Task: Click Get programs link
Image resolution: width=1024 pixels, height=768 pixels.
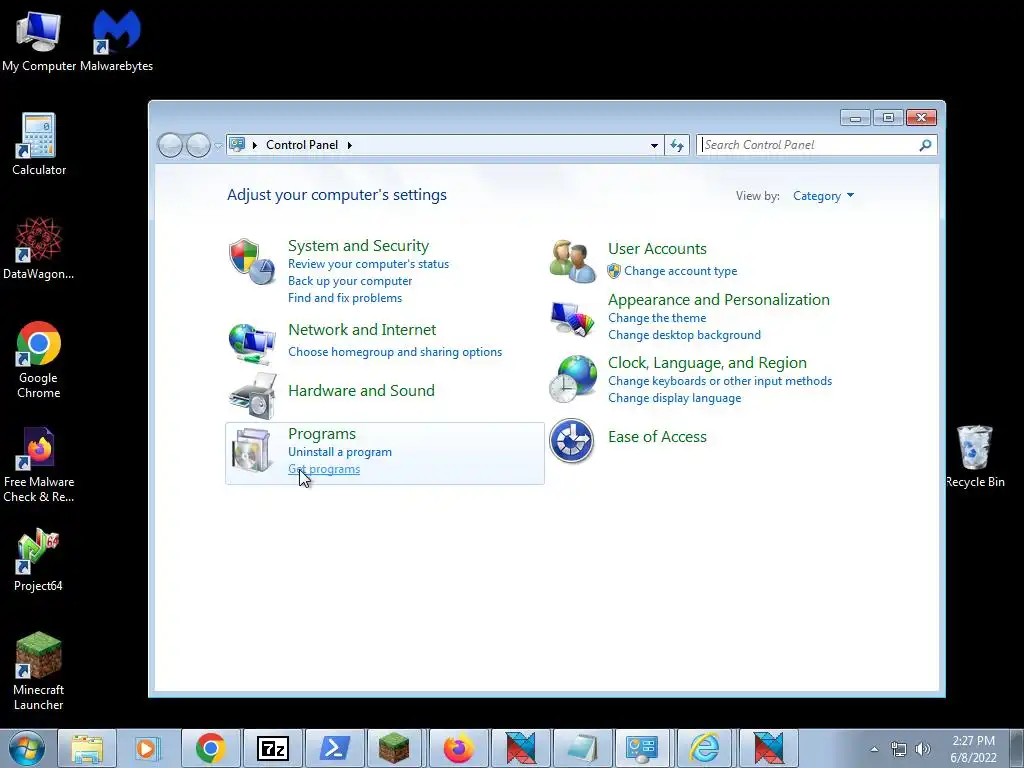Action: (324, 469)
